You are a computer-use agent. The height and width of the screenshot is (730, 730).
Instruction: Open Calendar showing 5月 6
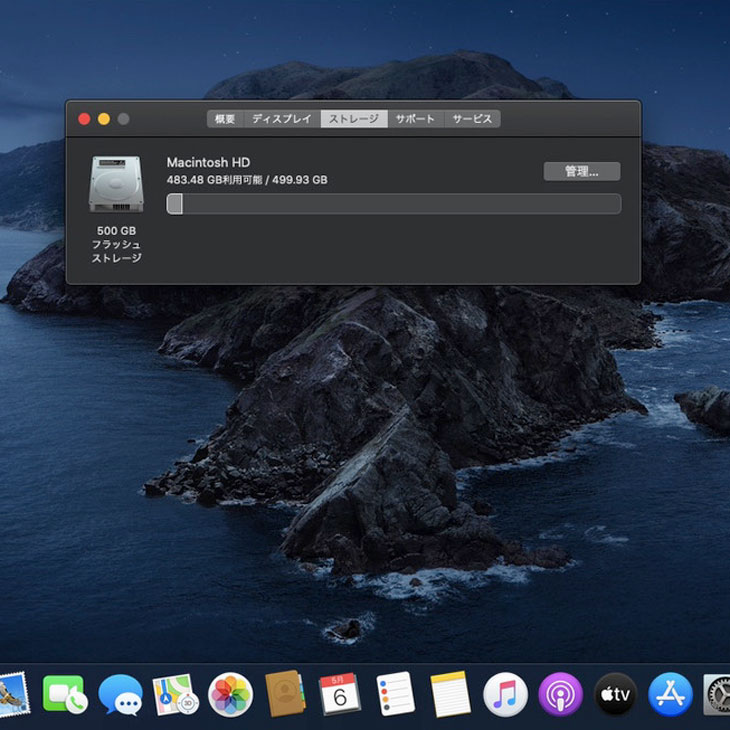[340, 694]
